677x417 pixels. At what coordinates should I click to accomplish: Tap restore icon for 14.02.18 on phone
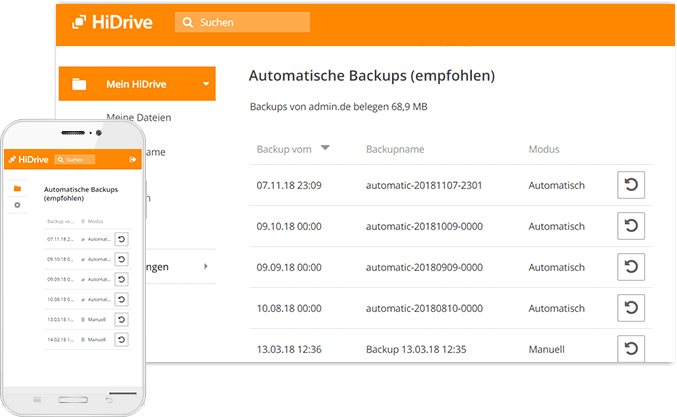pos(121,339)
